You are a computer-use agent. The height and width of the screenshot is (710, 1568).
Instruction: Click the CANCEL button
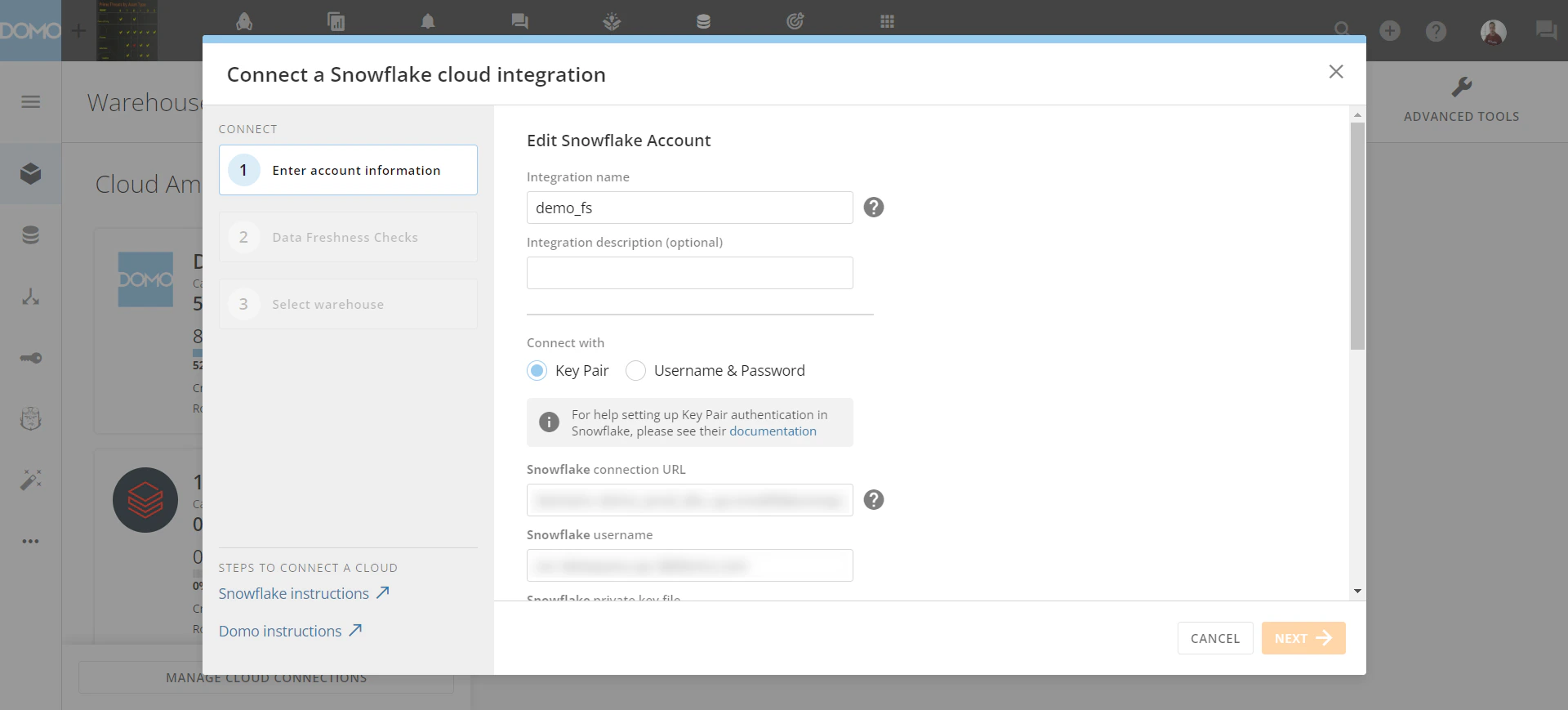pyautogui.click(x=1215, y=638)
